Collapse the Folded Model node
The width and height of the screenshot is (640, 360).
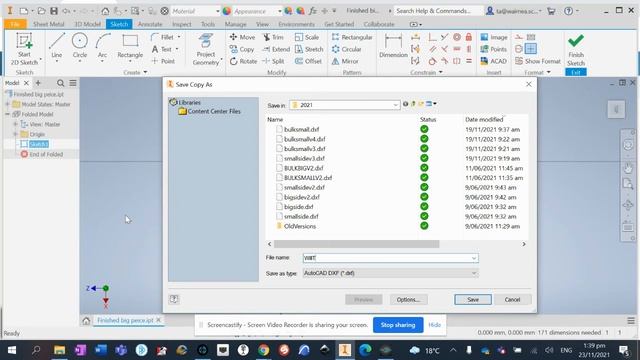pos(7,114)
